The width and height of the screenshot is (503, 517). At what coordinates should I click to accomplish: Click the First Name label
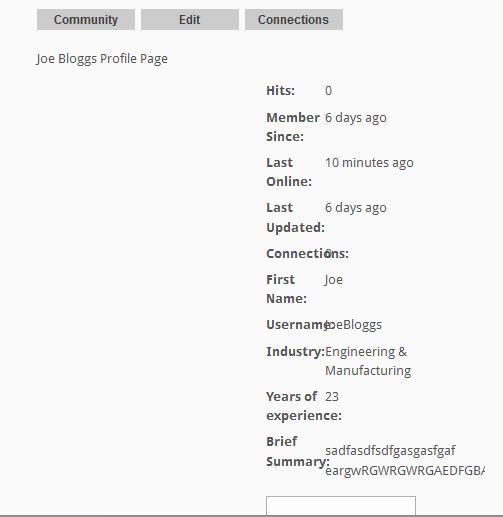point(286,289)
